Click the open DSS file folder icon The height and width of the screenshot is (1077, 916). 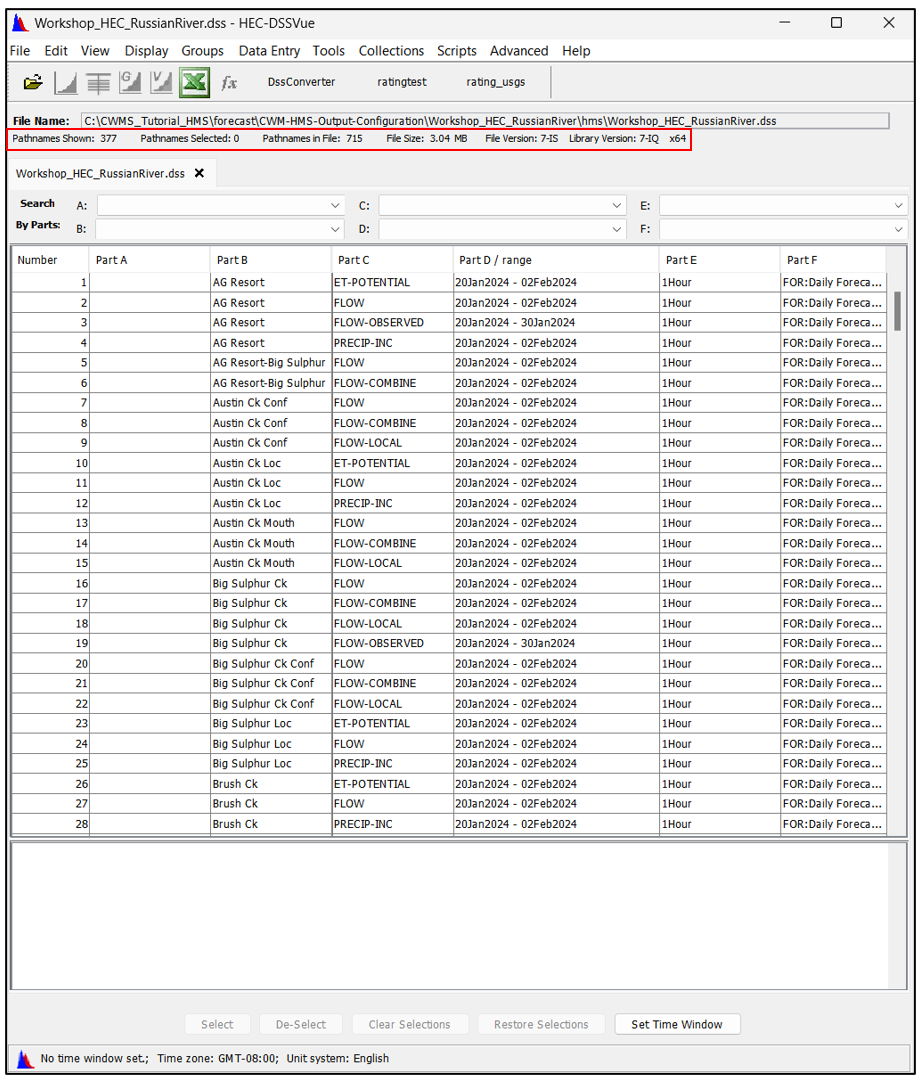pos(33,83)
